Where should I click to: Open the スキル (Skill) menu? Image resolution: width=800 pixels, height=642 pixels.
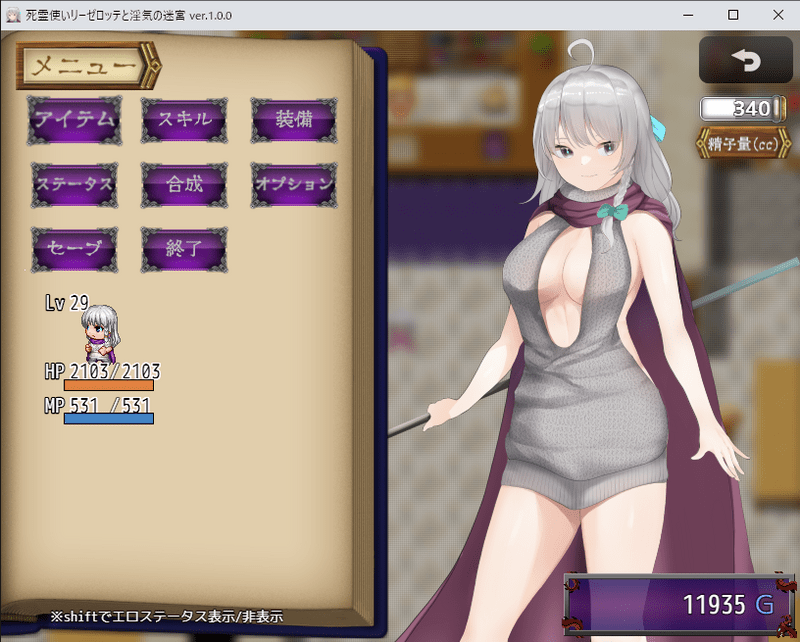pyautogui.click(x=184, y=120)
